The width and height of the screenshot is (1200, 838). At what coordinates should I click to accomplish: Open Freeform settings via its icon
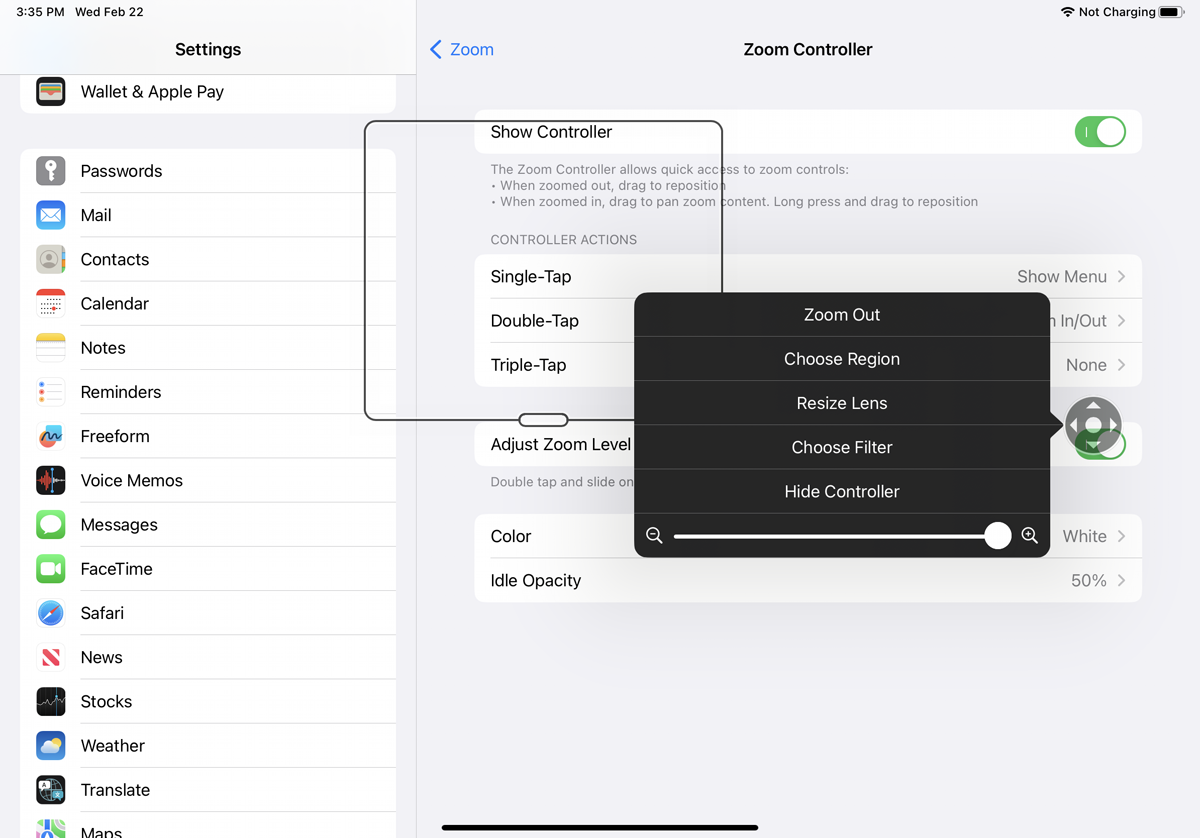tap(50, 436)
